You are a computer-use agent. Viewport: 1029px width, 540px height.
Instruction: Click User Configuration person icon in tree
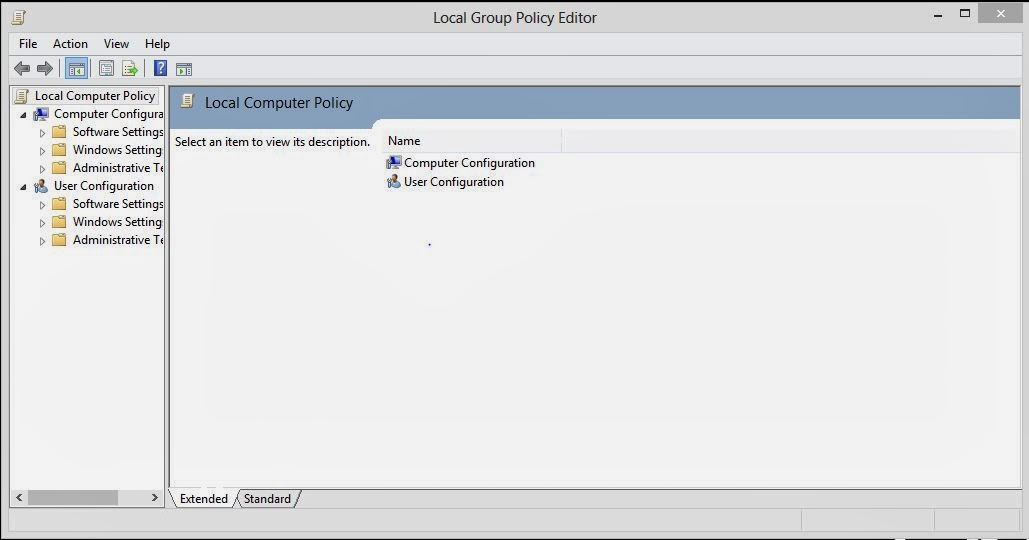41,186
